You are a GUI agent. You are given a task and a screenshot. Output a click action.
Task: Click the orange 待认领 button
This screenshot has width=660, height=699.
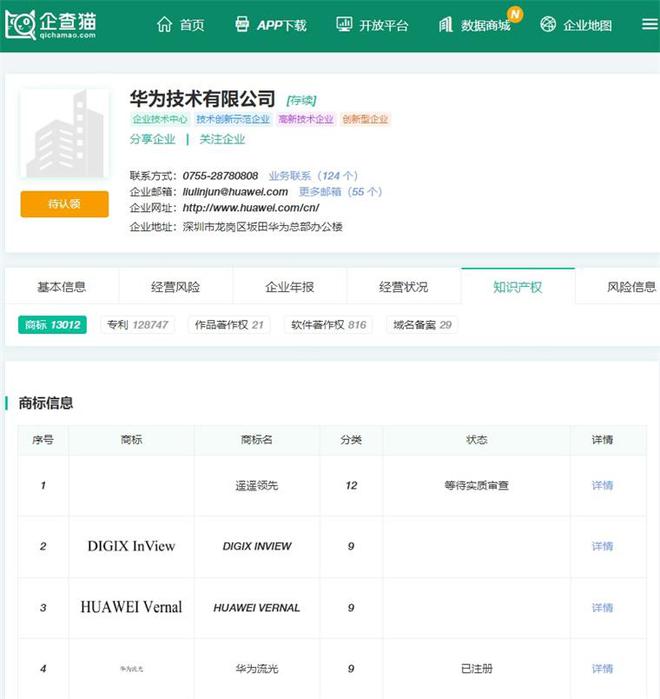point(65,204)
